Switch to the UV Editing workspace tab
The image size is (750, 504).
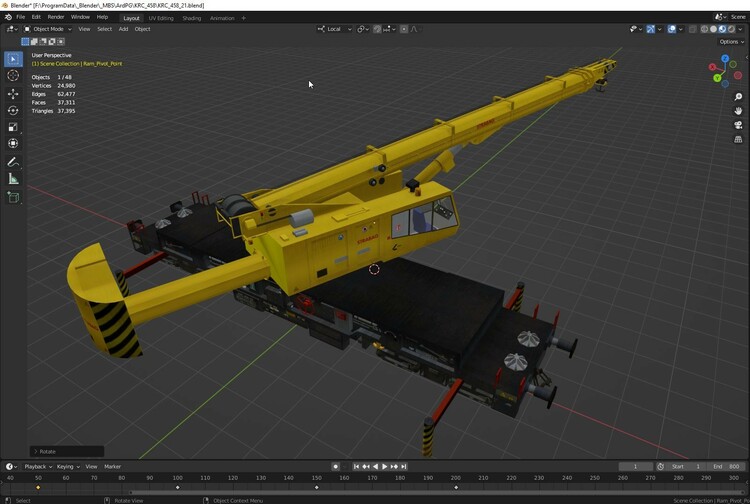coord(160,17)
